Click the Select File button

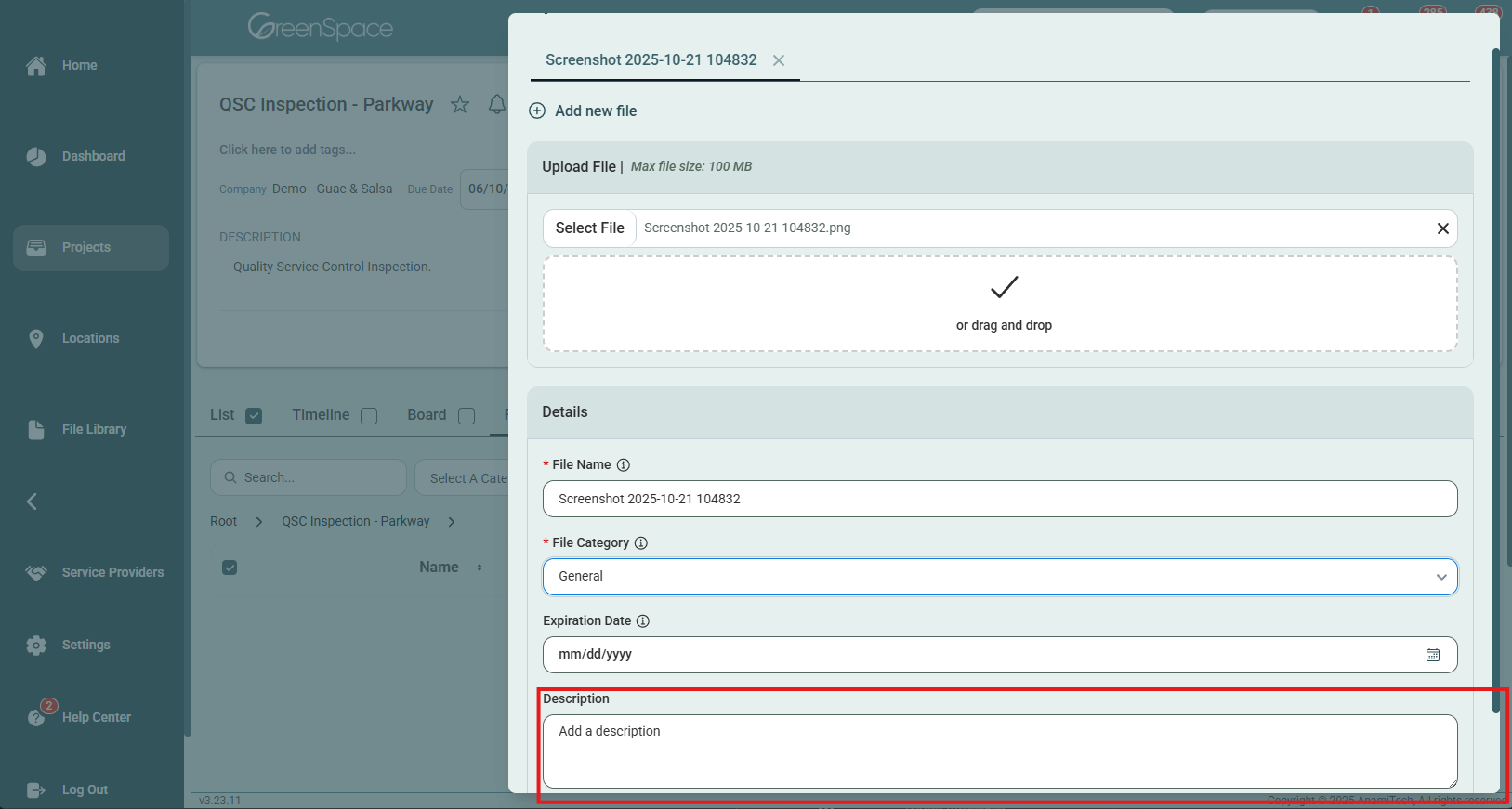tap(590, 228)
